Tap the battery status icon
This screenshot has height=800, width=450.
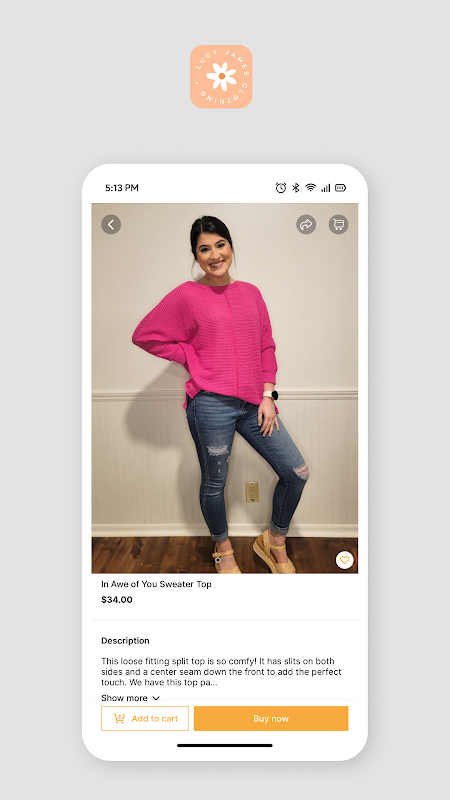[x=340, y=188]
